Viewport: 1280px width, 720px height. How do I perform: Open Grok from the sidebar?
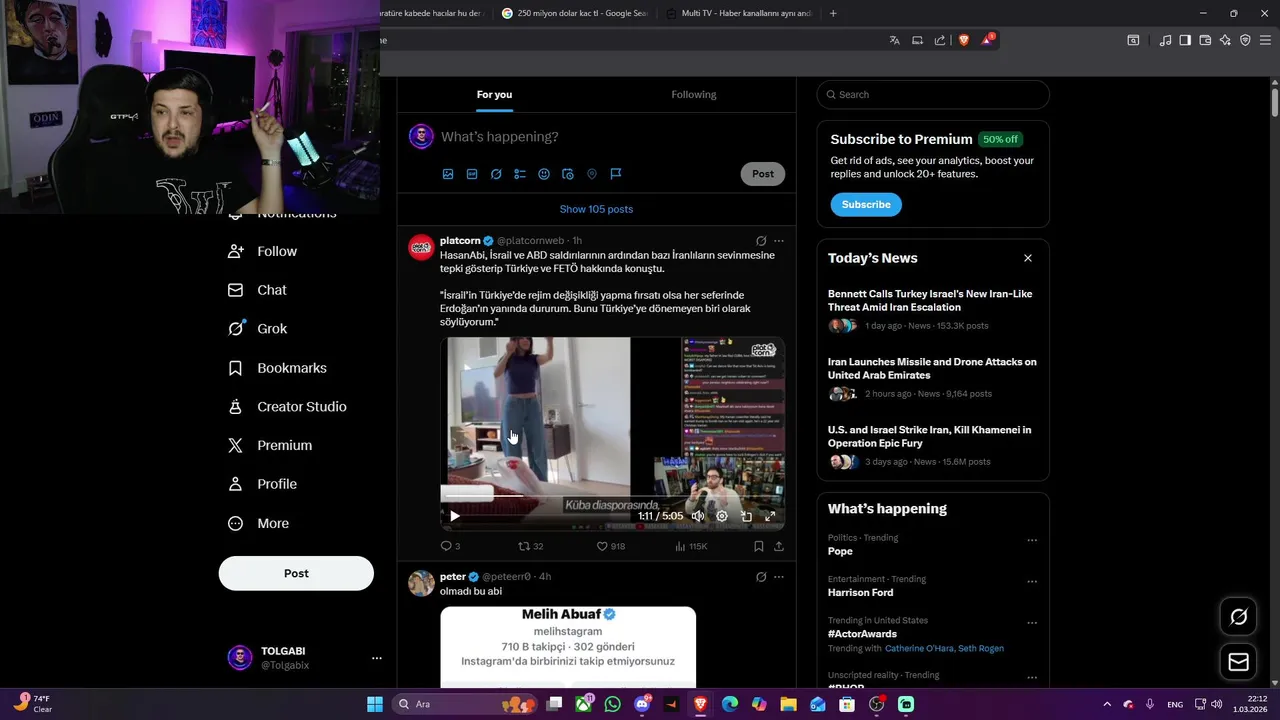tap(257, 329)
